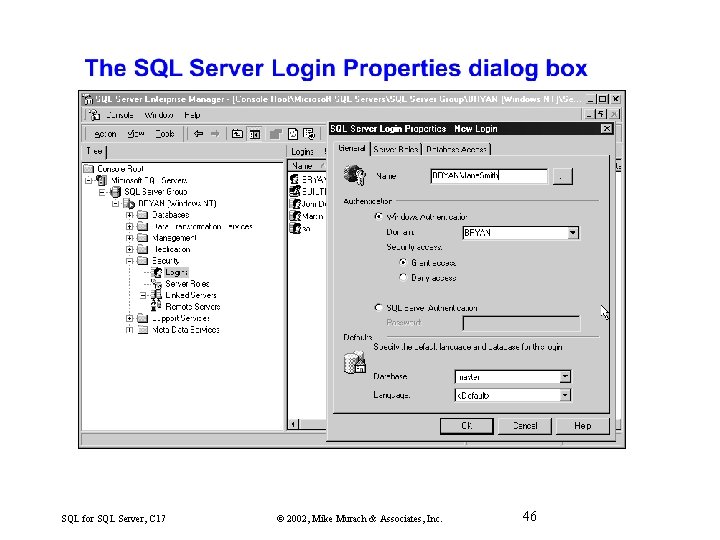Click the John login icon in list
Image resolution: width=720 pixels, height=540 pixels.
coord(295,203)
